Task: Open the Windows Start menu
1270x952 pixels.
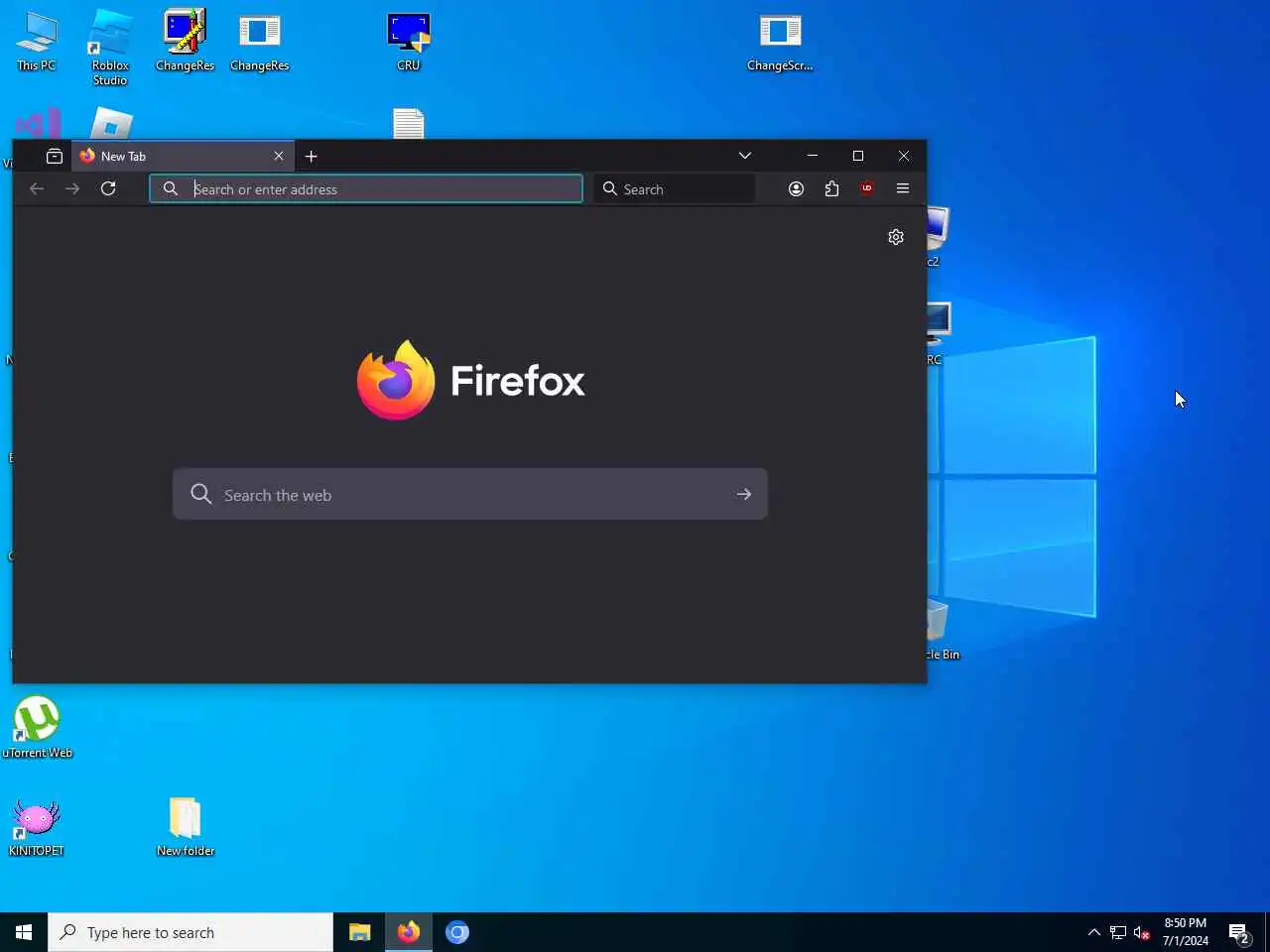Action: (24, 932)
